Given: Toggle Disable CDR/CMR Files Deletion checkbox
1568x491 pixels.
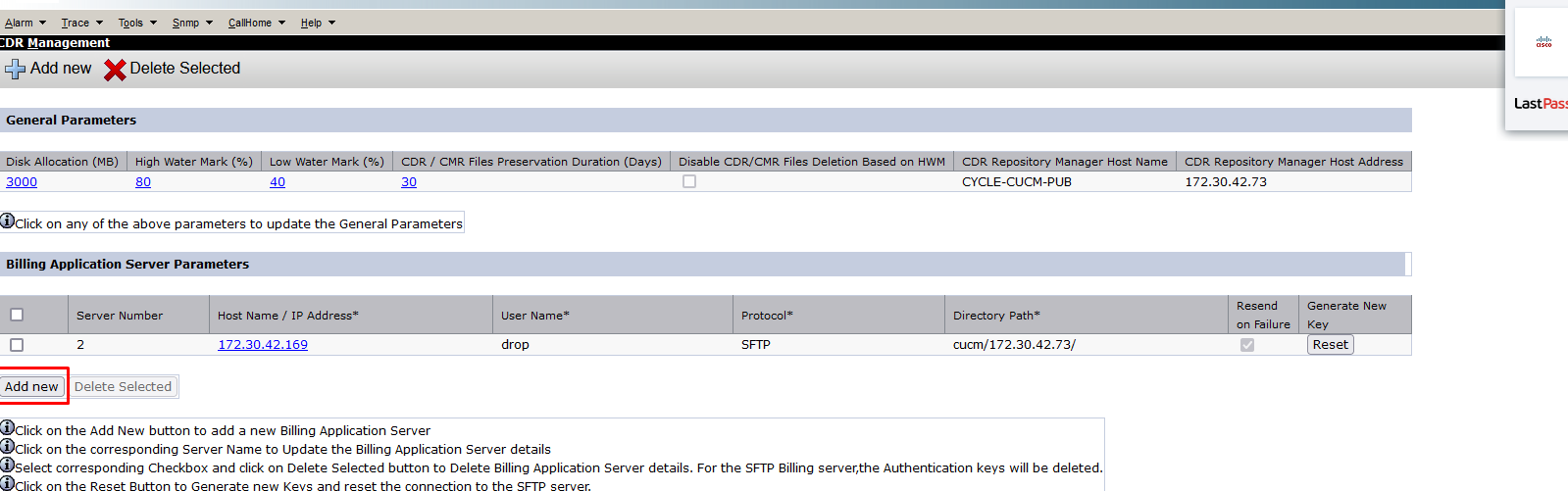Looking at the screenshot, I should pyautogui.click(x=689, y=181).
